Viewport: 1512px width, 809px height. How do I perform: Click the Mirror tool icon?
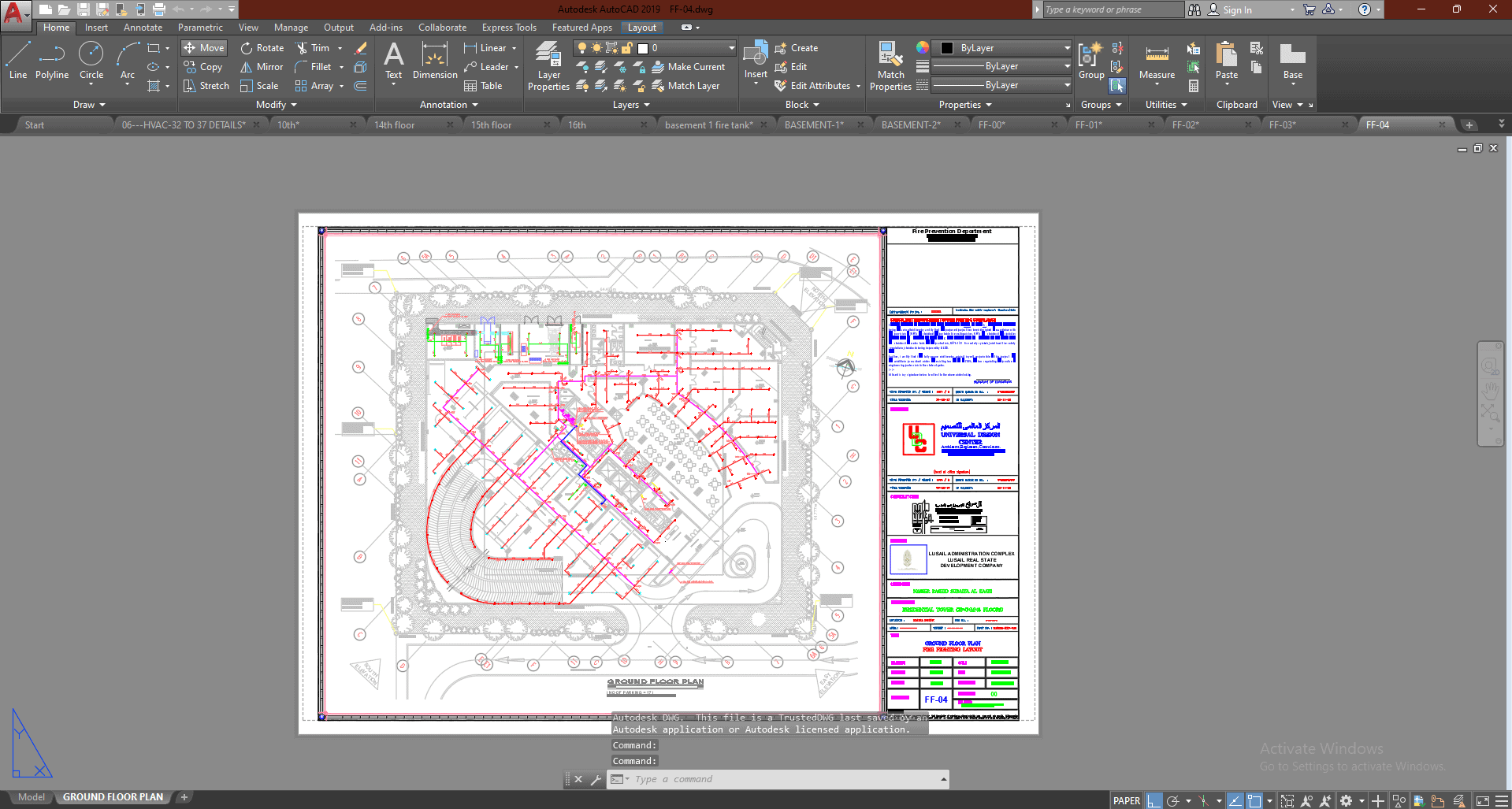pyautogui.click(x=247, y=67)
